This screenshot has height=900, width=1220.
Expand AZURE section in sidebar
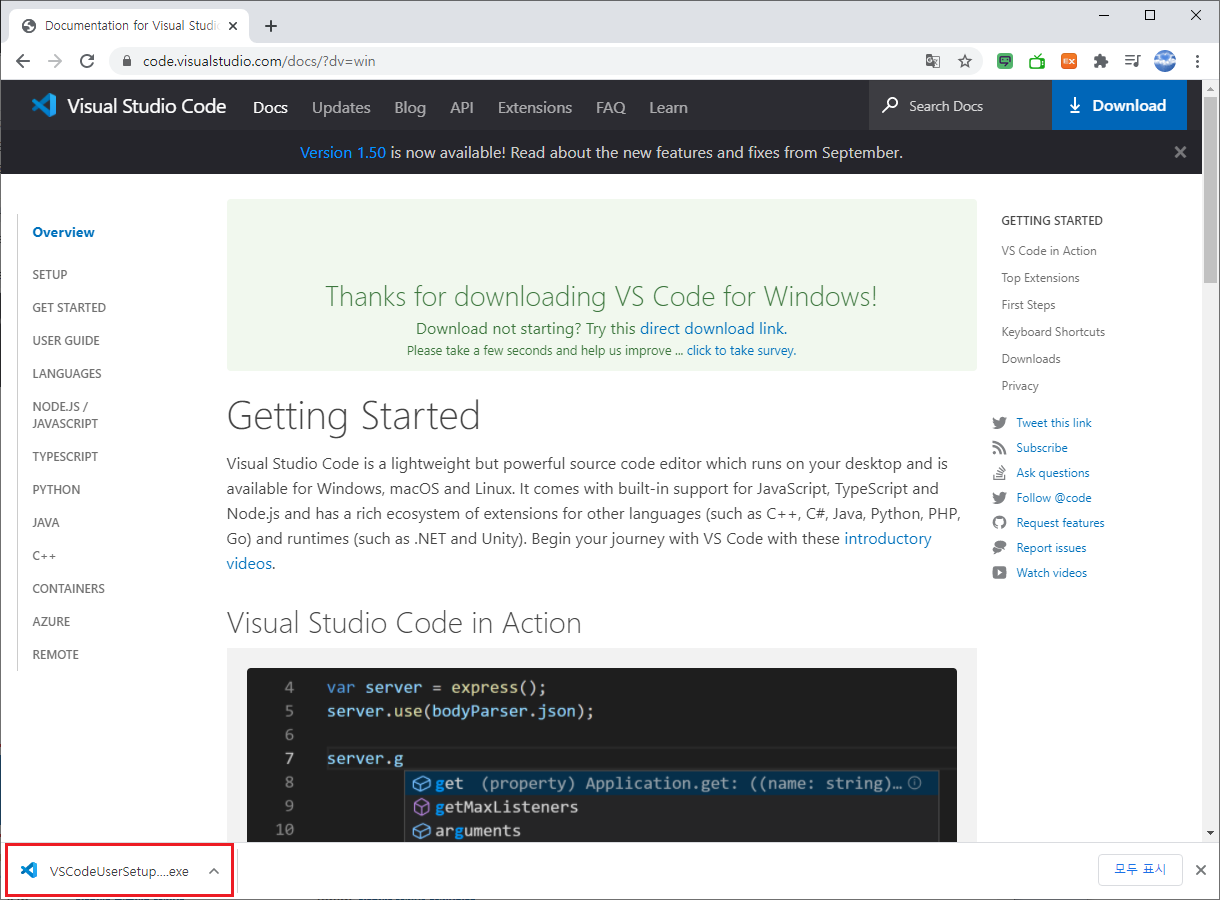(51, 621)
